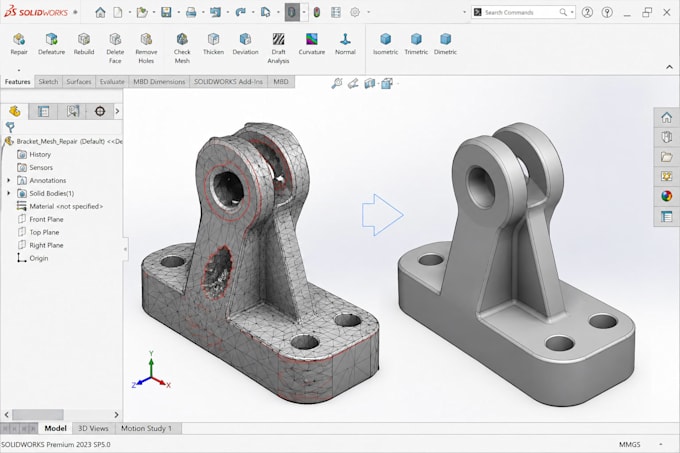The image size is (680, 453).
Task: Switch to Trimetric view
Action: (x=416, y=39)
